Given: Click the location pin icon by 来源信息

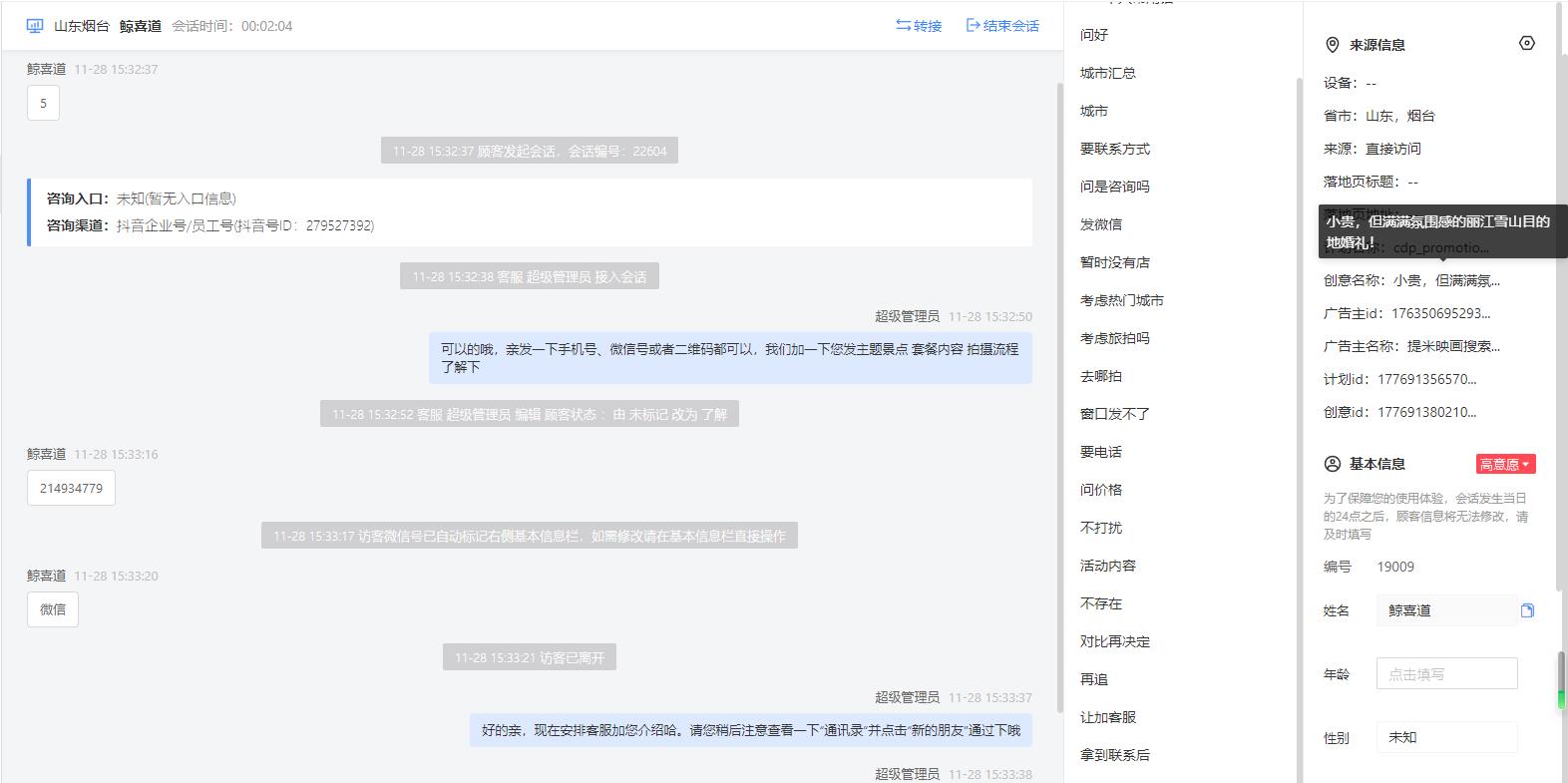Looking at the screenshot, I should pyautogui.click(x=1332, y=45).
